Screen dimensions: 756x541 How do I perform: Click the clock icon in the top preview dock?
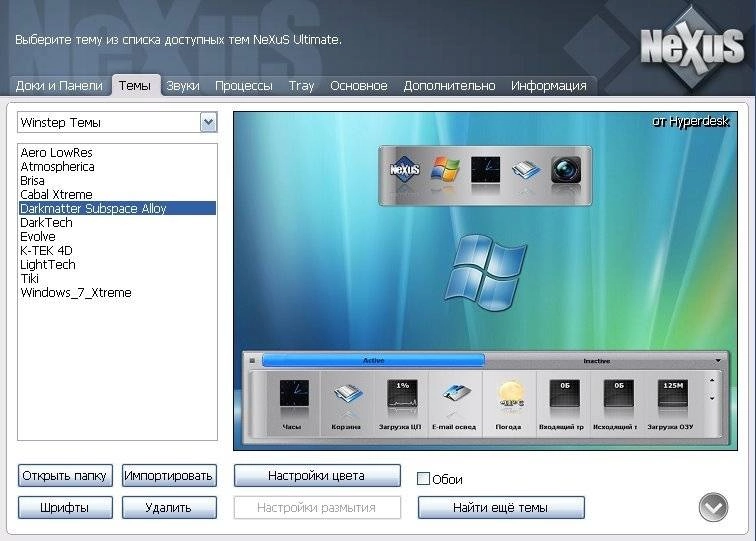click(x=485, y=169)
